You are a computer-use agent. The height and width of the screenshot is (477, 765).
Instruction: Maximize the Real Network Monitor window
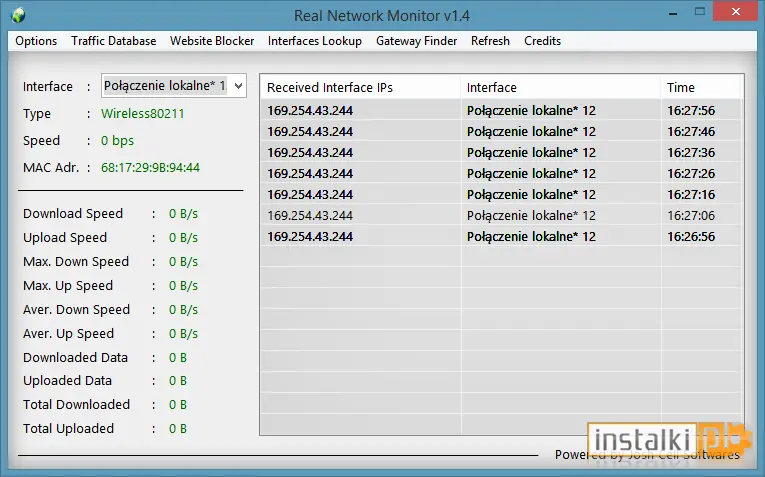(700, 12)
